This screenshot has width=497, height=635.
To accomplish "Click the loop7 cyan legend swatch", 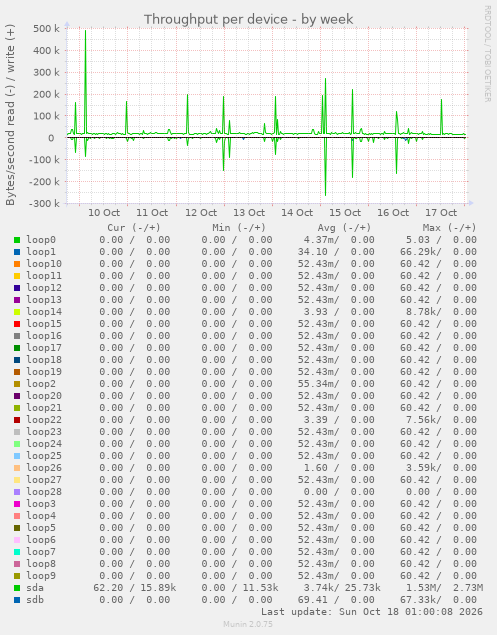I will pos(17,552).
